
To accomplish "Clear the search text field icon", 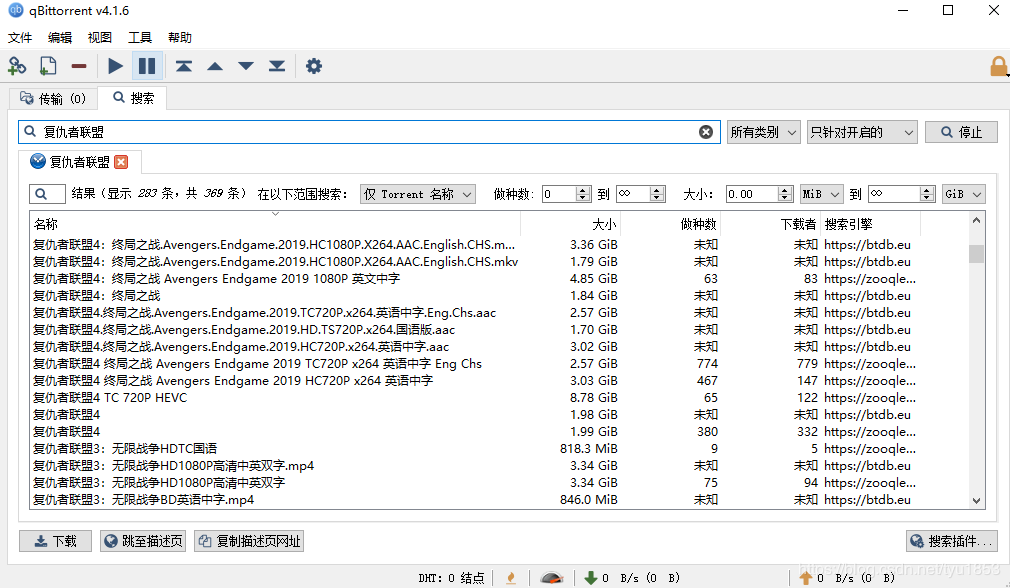I will tap(706, 132).
